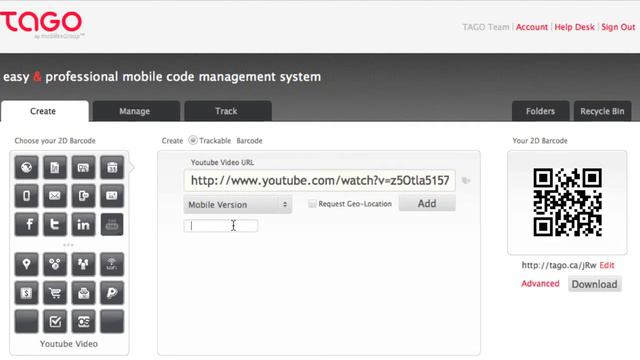This screenshot has width=640, height=360.
Task: Select the Facebook barcode type
Action: click(x=27, y=224)
